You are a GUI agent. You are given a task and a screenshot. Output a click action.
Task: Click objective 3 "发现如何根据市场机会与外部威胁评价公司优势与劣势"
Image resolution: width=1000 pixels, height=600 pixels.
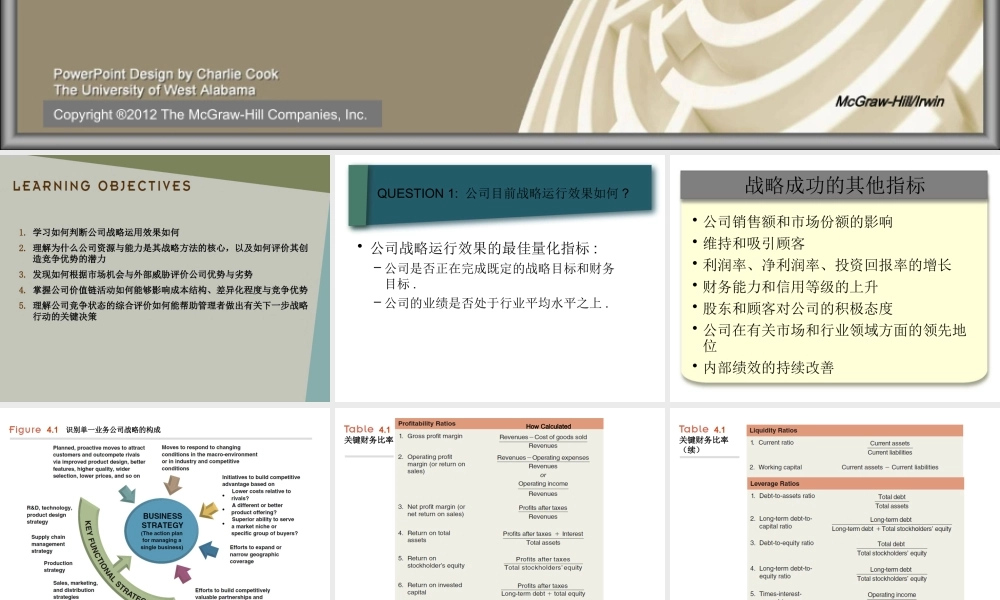[x=143, y=274]
